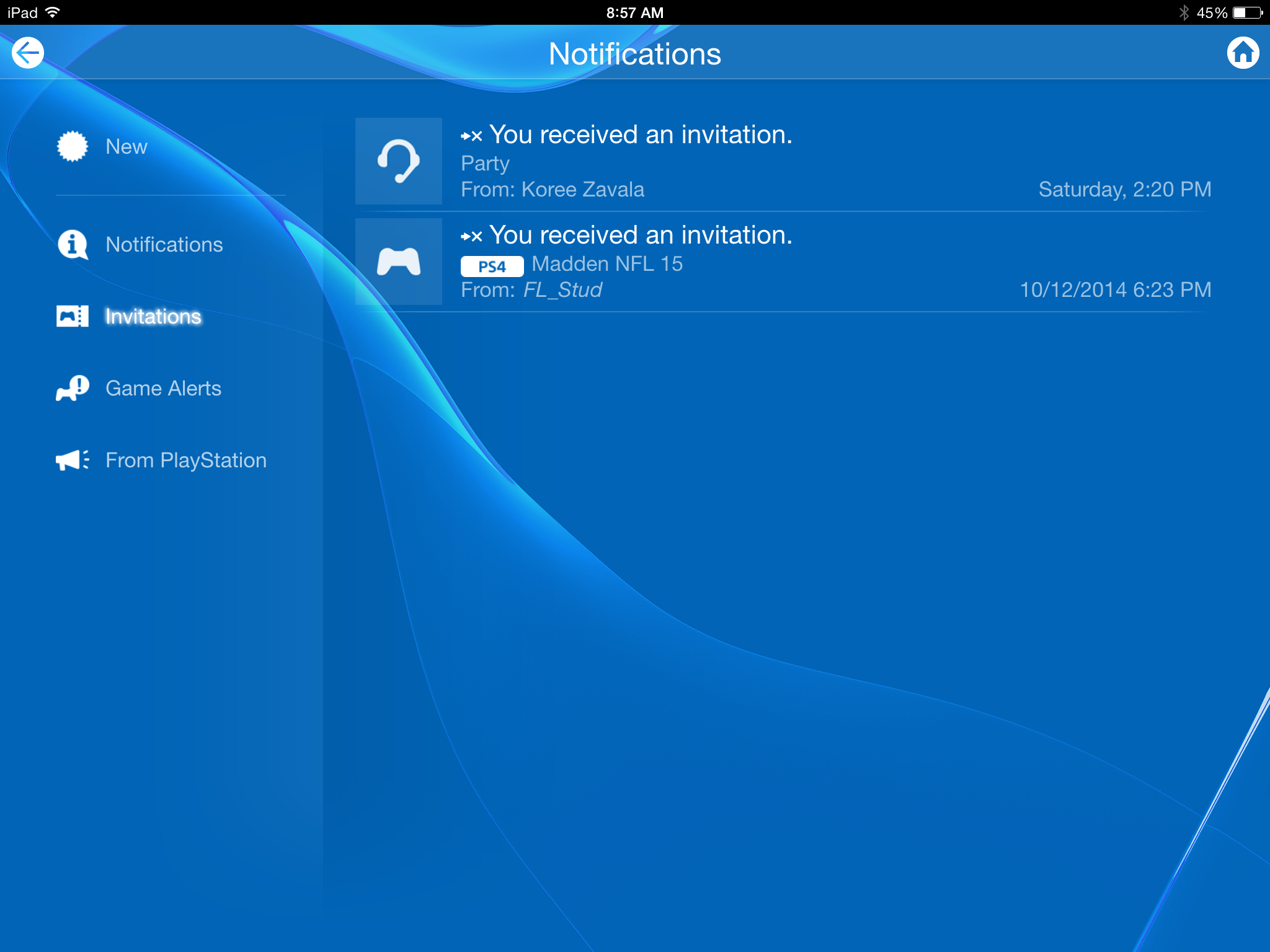The height and width of the screenshot is (952, 1270).
Task: Click the Notifications info bubble icon
Action: pyautogui.click(x=73, y=244)
